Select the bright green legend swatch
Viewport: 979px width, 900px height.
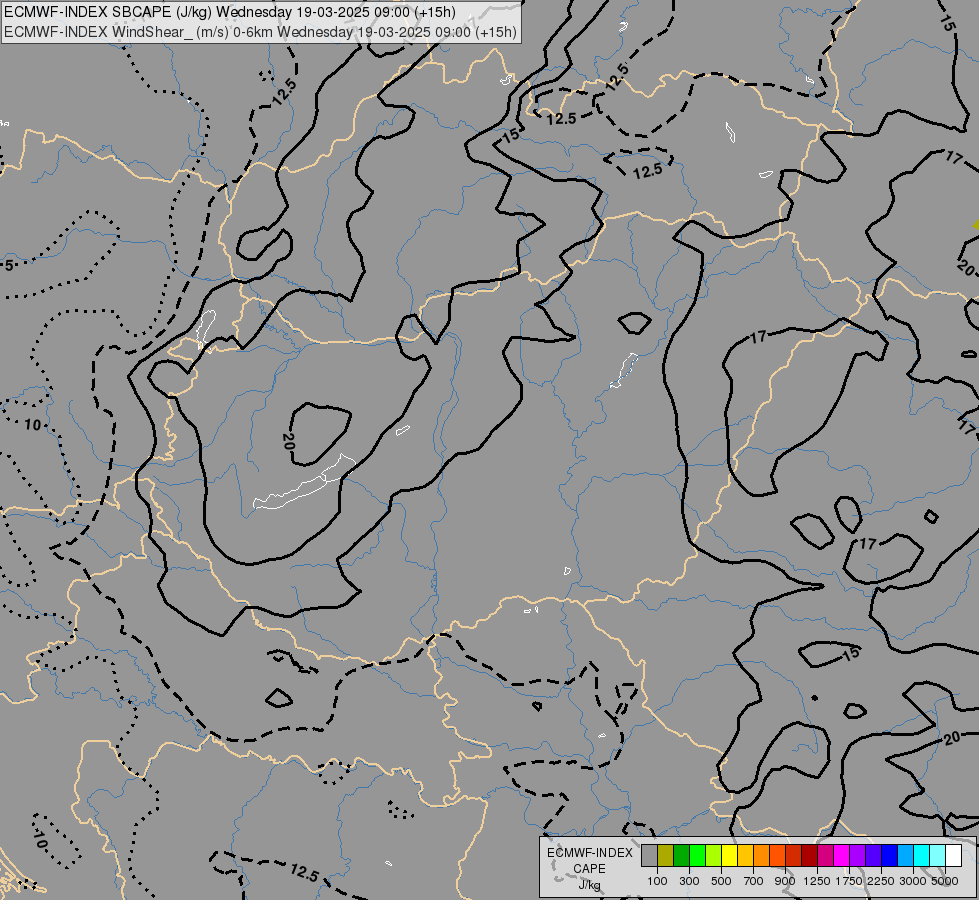click(697, 855)
